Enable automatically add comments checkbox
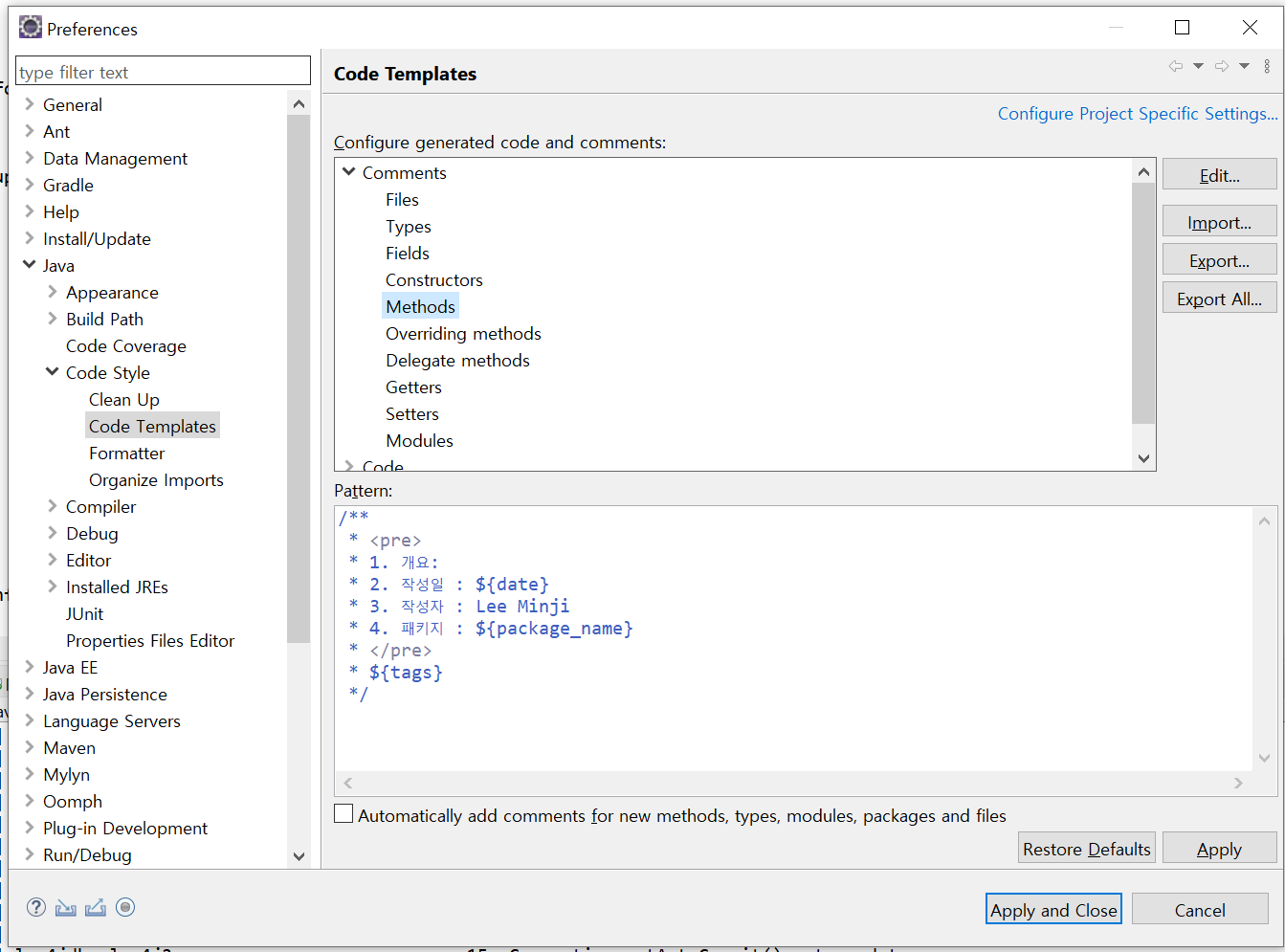This screenshot has width=1285, height=952. pyautogui.click(x=343, y=814)
